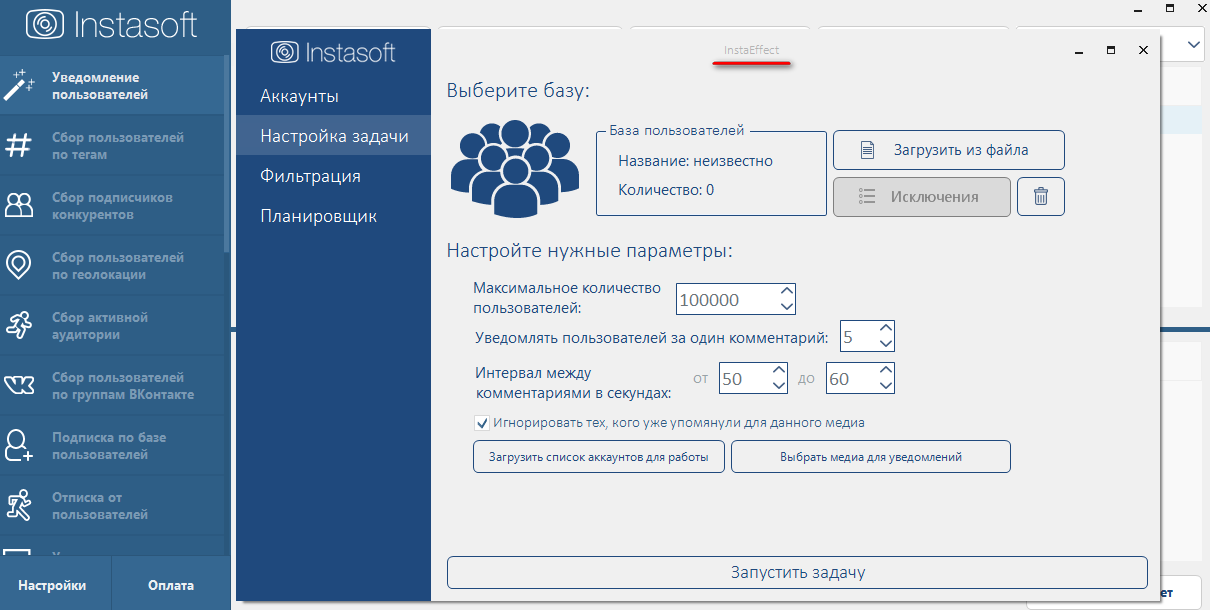
Task: Increase the interval 'от' value
Action: pyautogui.click(x=779, y=371)
